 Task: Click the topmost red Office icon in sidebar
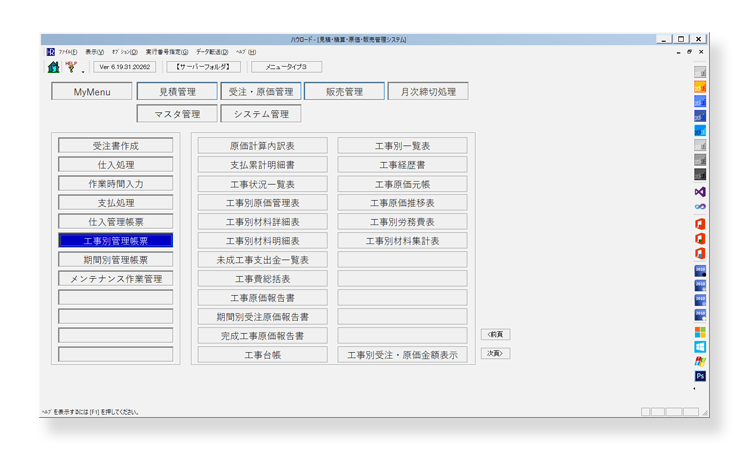pyautogui.click(x=700, y=223)
